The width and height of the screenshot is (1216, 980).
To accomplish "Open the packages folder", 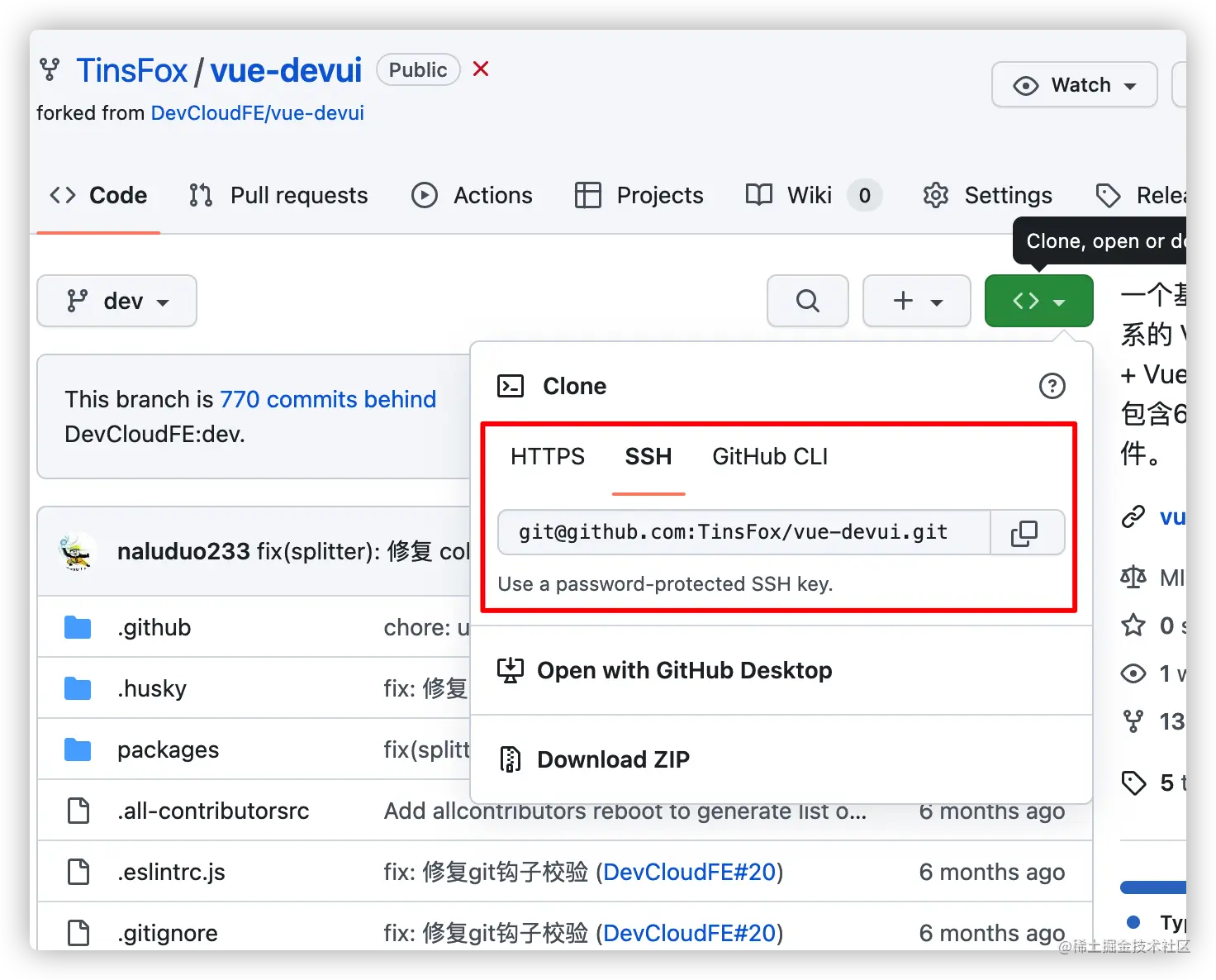I will pyautogui.click(x=169, y=749).
